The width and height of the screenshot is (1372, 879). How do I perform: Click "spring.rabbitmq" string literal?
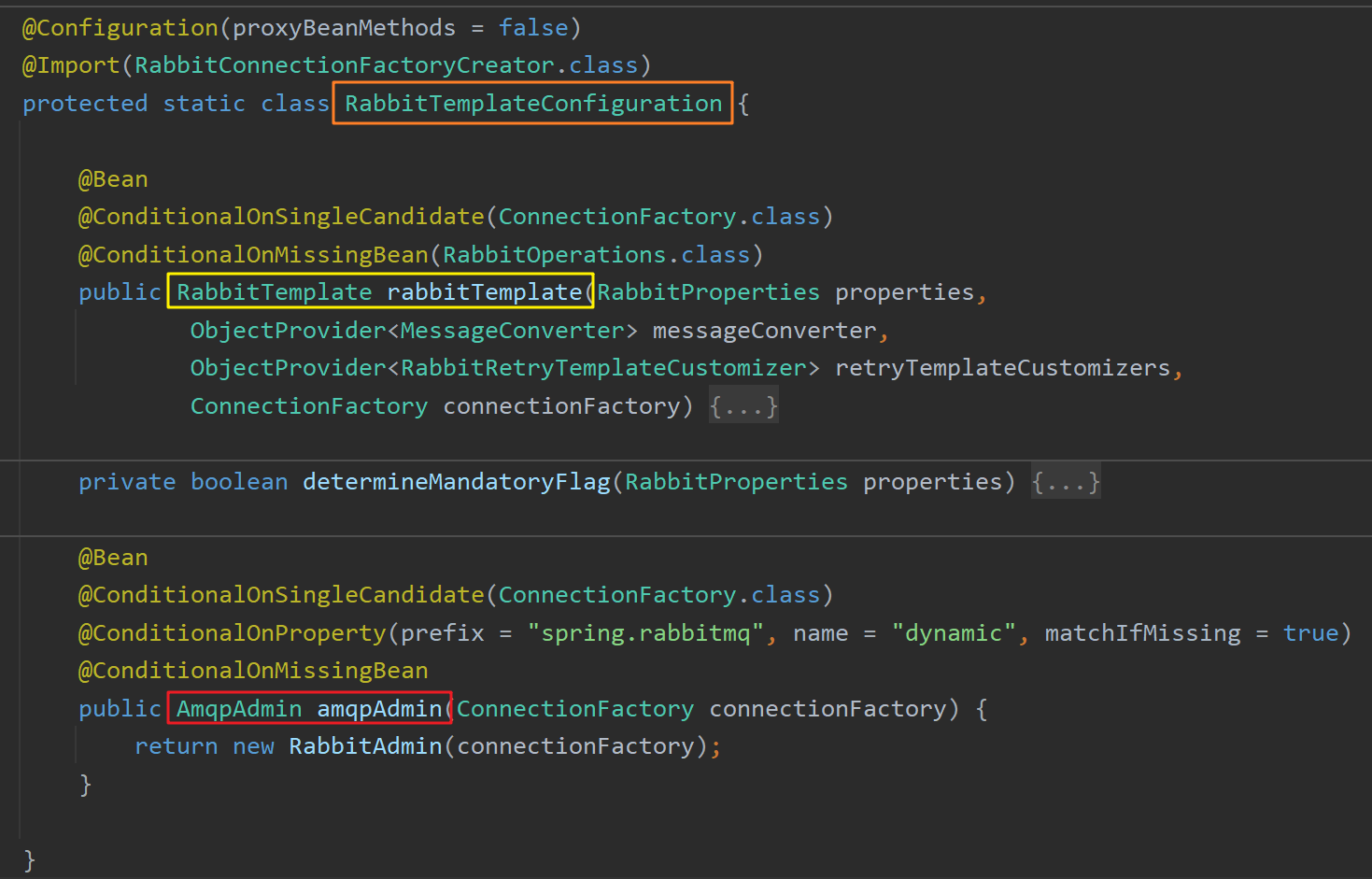click(645, 633)
